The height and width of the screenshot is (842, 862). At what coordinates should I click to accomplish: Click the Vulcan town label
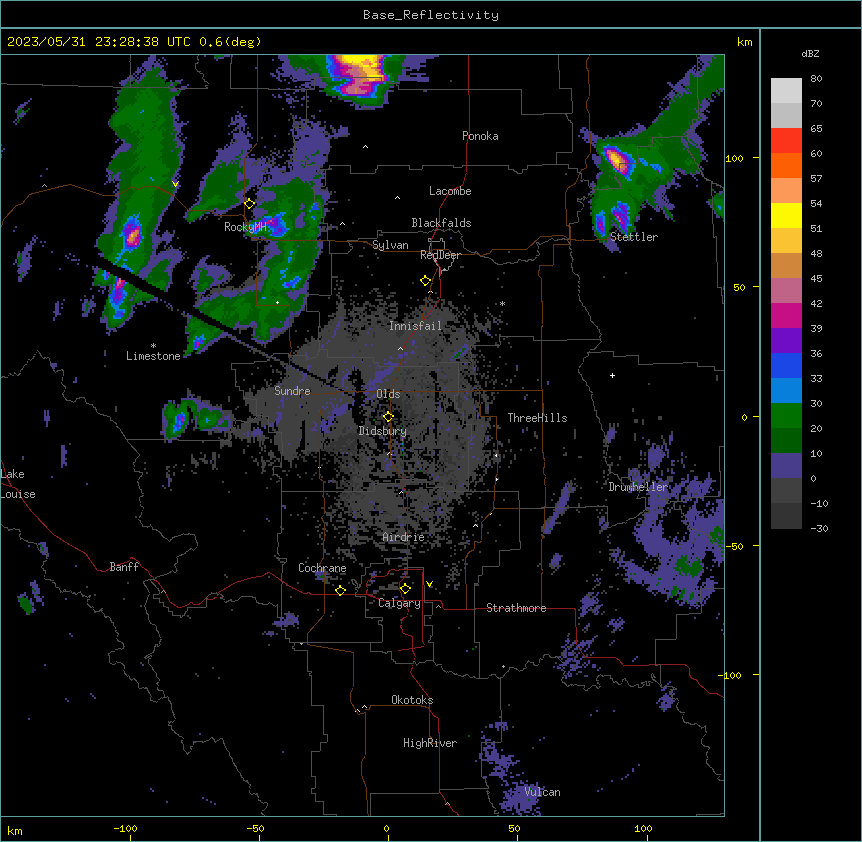[542, 792]
